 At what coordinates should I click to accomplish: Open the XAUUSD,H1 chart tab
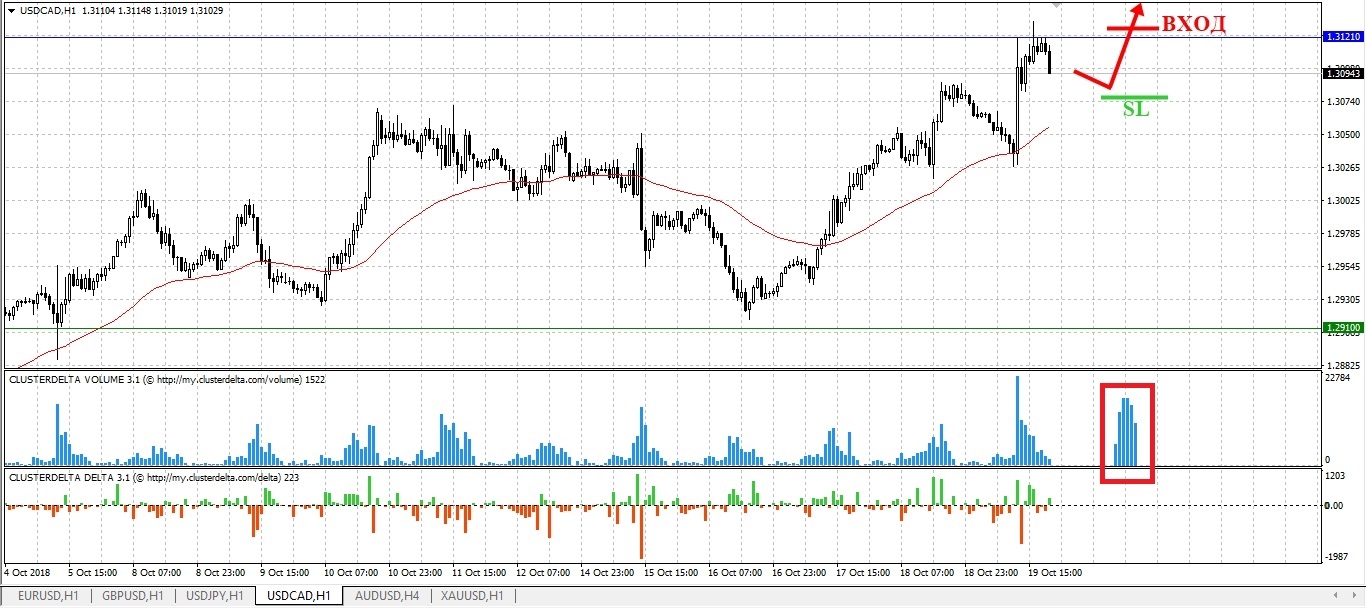(471, 596)
